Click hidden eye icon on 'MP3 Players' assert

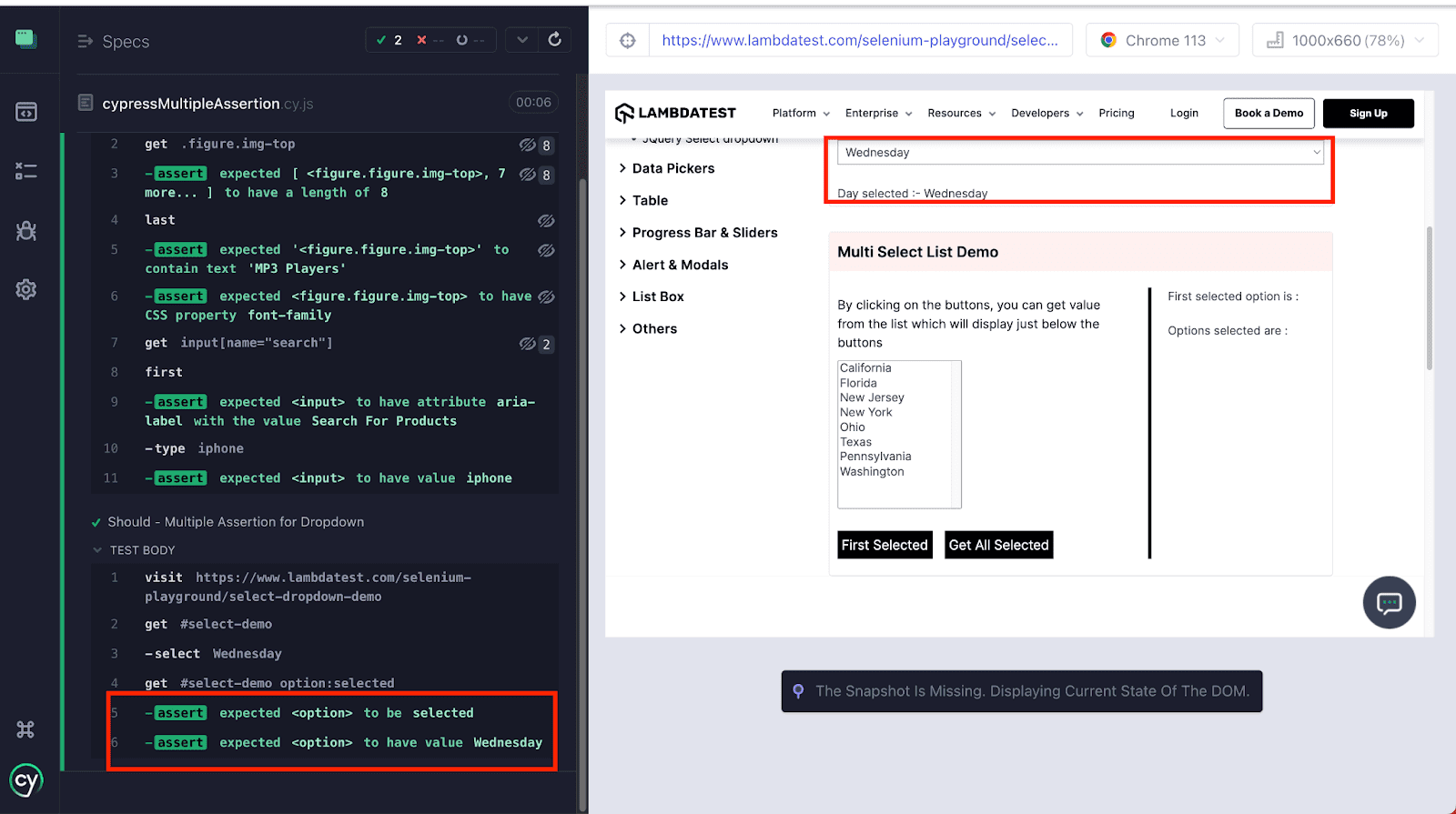click(x=546, y=250)
